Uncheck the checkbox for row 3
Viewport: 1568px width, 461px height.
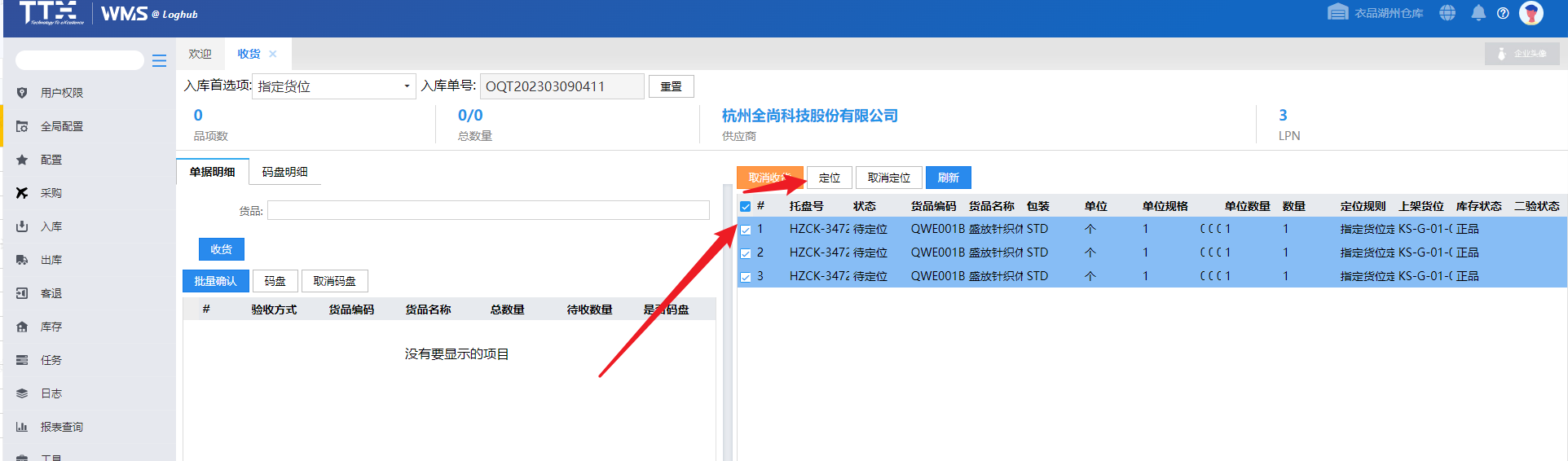[745, 277]
